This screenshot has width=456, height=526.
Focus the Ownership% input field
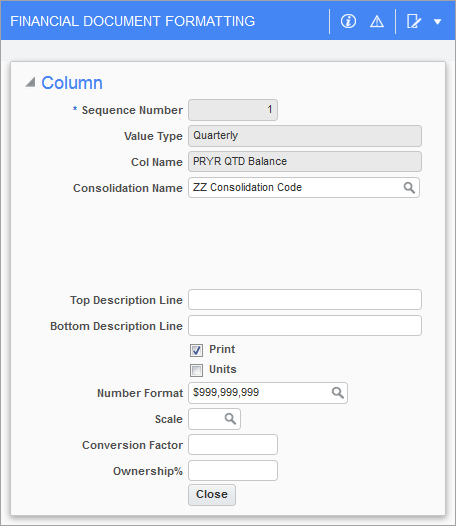point(233,471)
